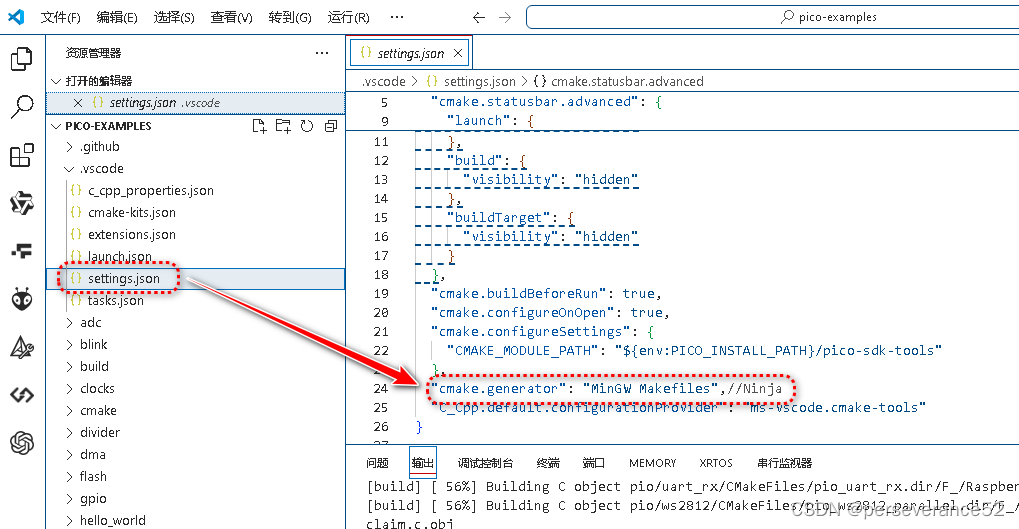Expand the hello_world folder
Viewport: 1019px width, 529px height.
tap(70, 521)
